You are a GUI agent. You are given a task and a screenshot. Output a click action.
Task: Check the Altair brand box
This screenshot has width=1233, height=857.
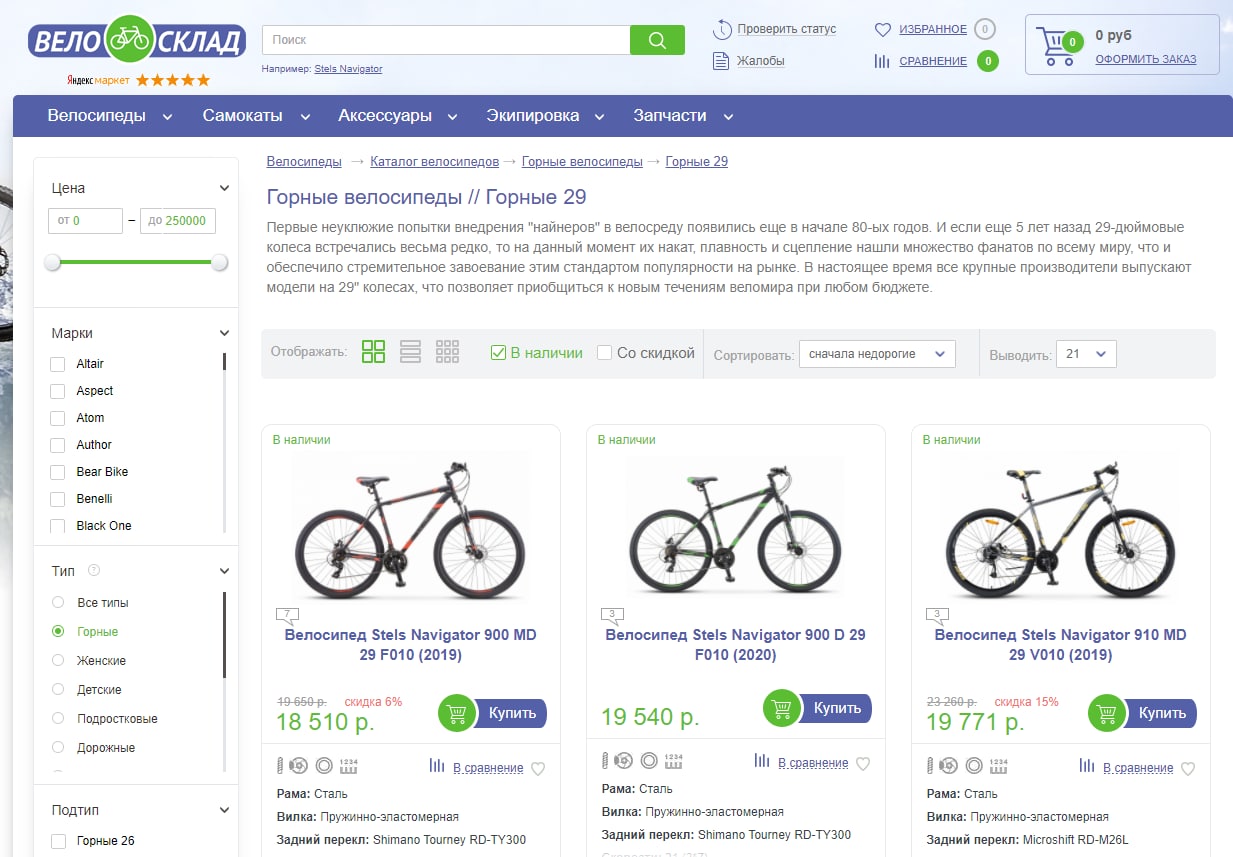click(x=58, y=364)
